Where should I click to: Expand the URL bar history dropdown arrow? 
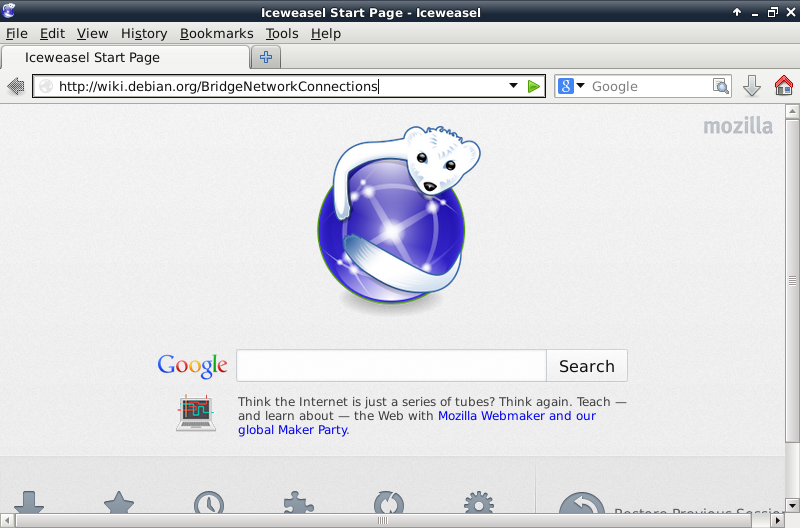513,86
